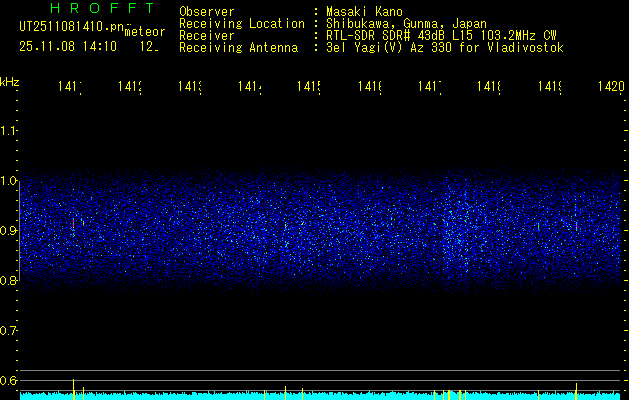
Task: Select the 1418 time axis label
Action: click(489, 87)
